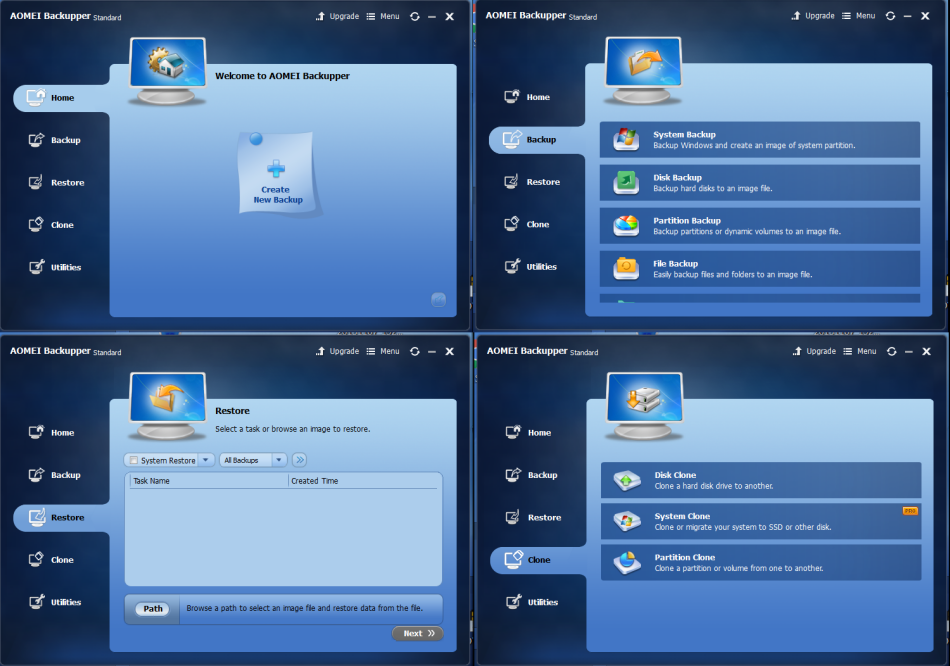The height and width of the screenshot is (666, 950).
Task: Open Menu in the Backup window title bar
Action: coord(859,16)
